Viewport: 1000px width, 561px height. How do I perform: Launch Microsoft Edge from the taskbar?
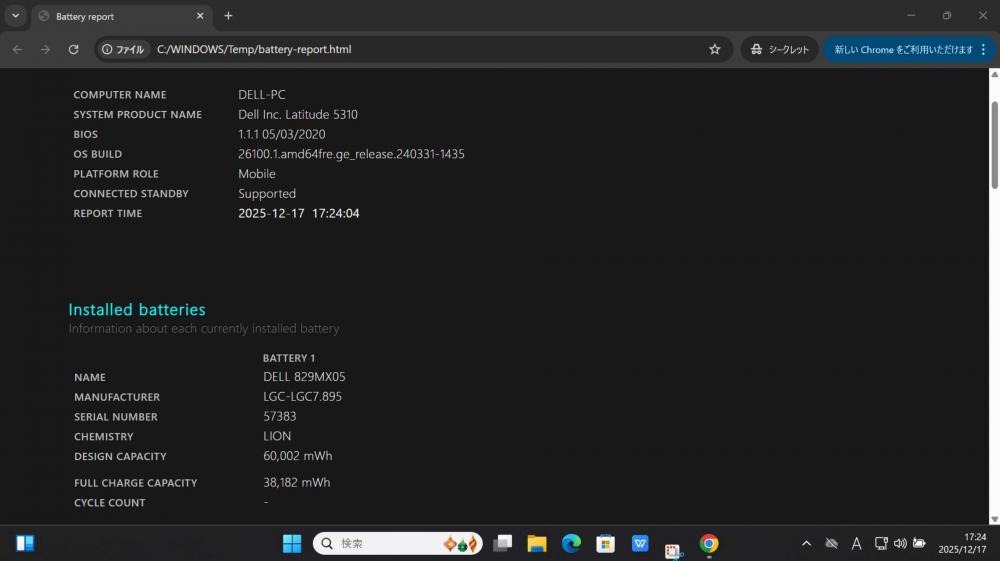click(571, 543)
